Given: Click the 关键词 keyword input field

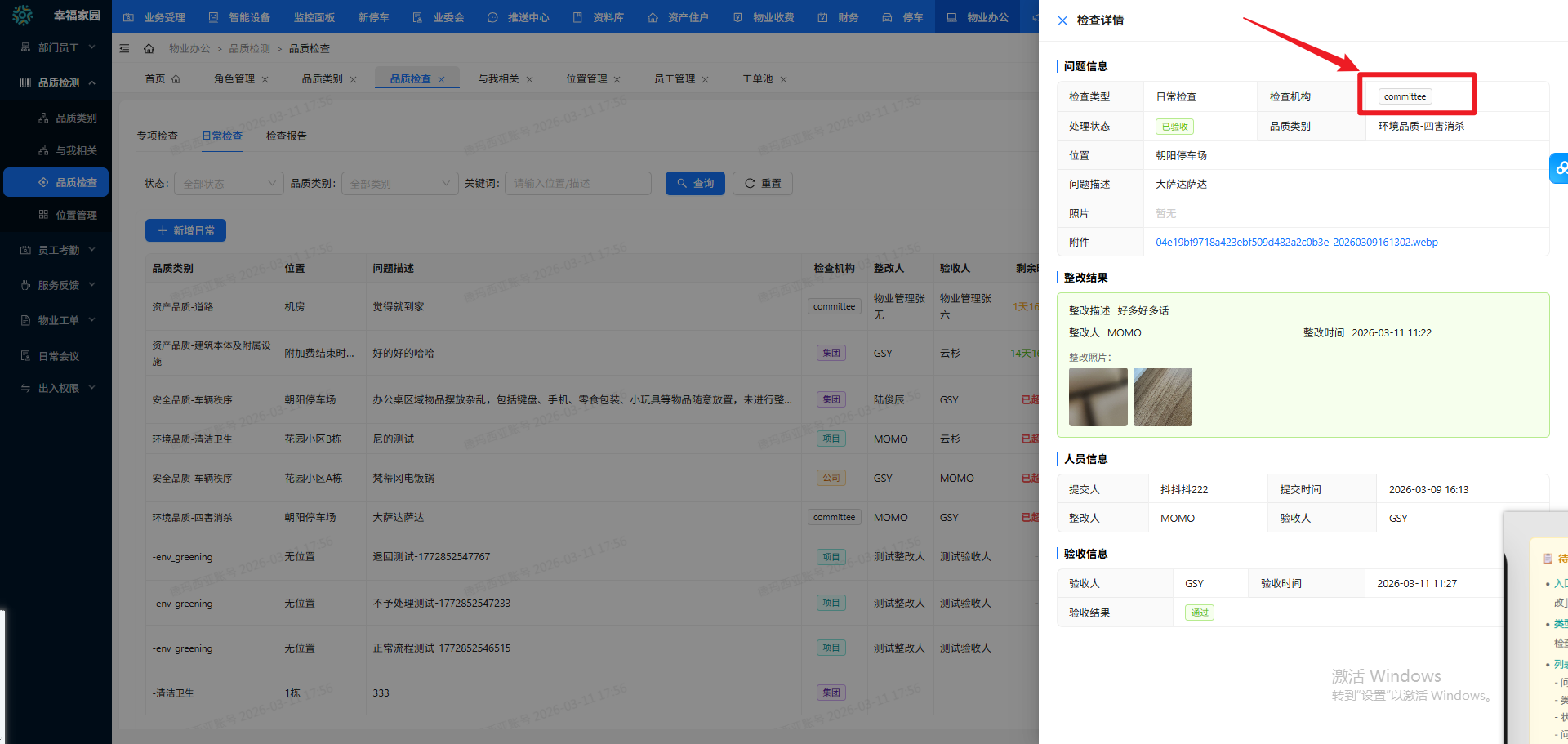Looking at the screenshot, I should pos(577,184).
